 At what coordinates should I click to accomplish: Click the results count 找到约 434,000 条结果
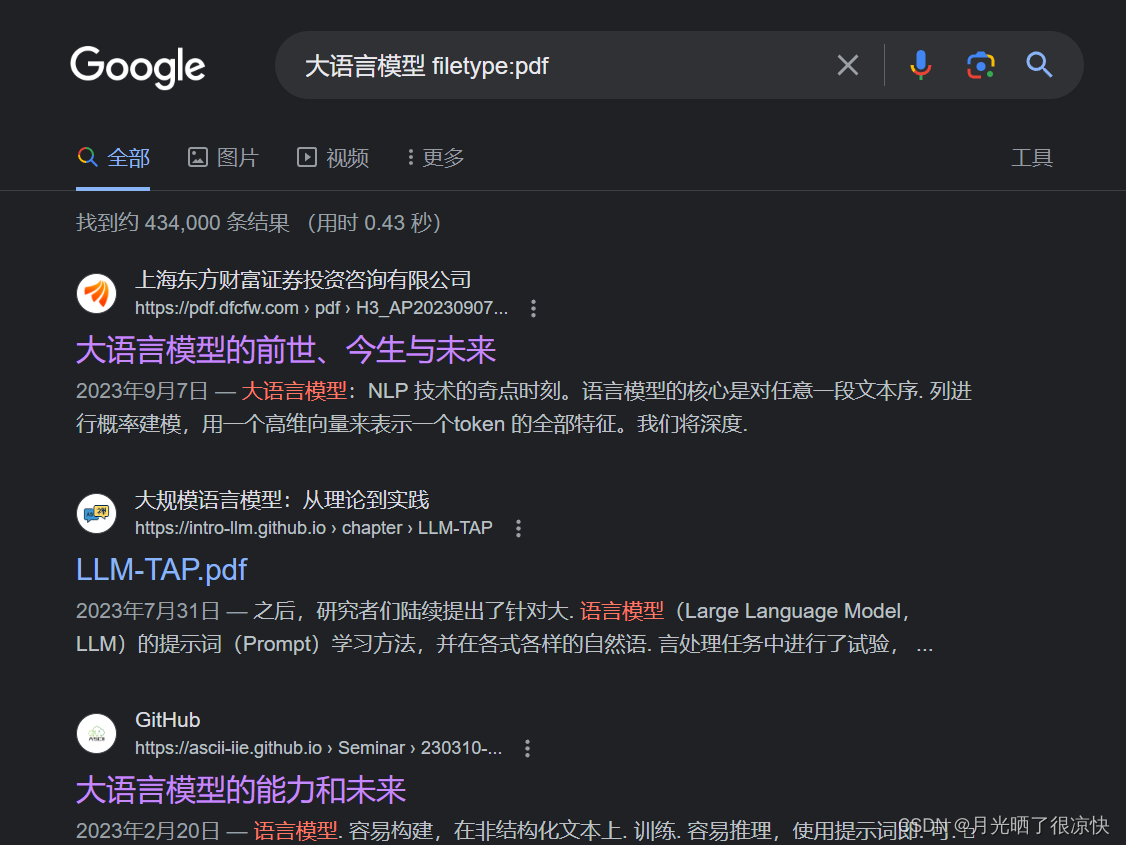point(183,223)
